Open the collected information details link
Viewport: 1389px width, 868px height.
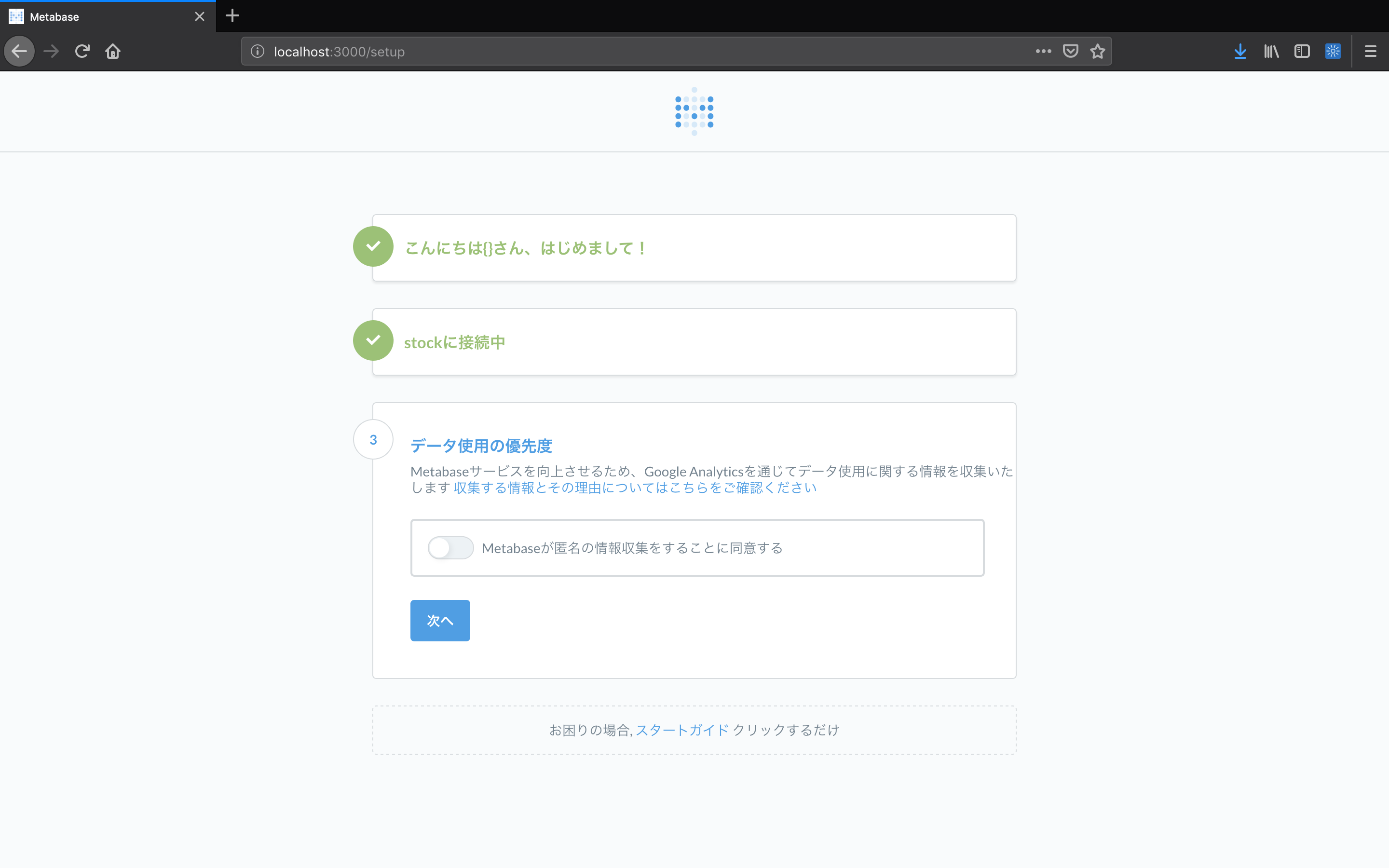[x=635, y=488]
